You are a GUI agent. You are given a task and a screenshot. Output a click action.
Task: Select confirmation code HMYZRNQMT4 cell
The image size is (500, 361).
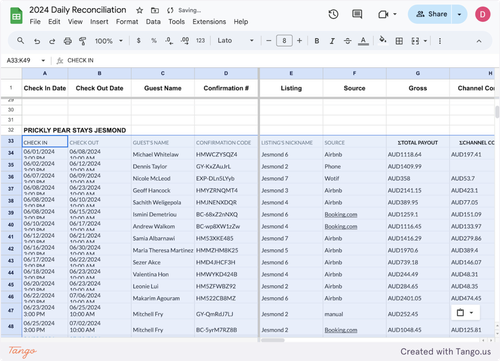[226, 190]
